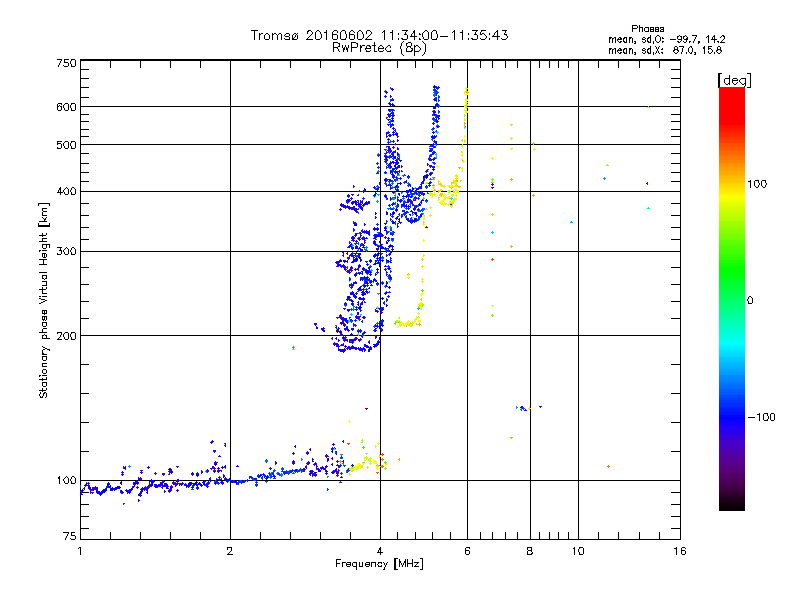Click the y-axis tick label '400'
This screenshot has width=800, height=600.
pyautogui.click(x=66, y=191)
